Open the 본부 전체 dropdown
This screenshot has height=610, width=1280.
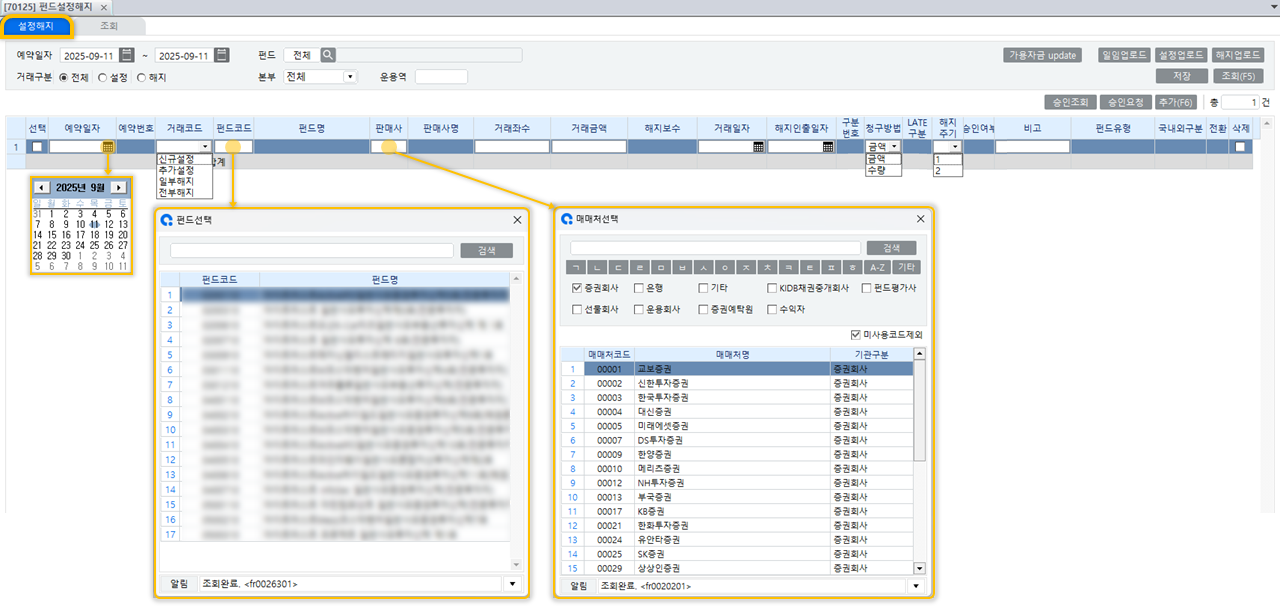(x=350, y=76)
